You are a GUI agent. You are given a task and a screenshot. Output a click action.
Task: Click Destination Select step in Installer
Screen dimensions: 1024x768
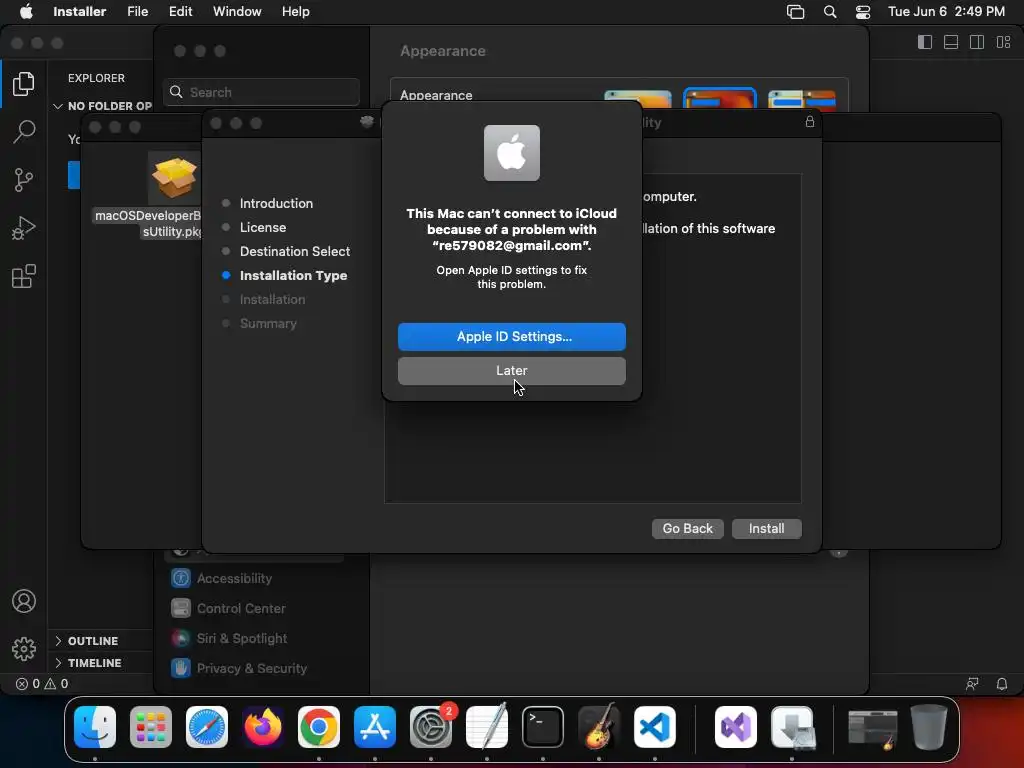click(295, 251)
